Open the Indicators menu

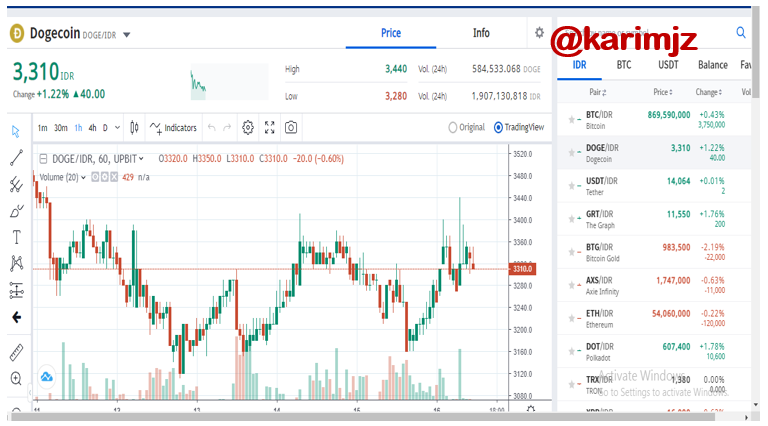[x=173, y=128]
